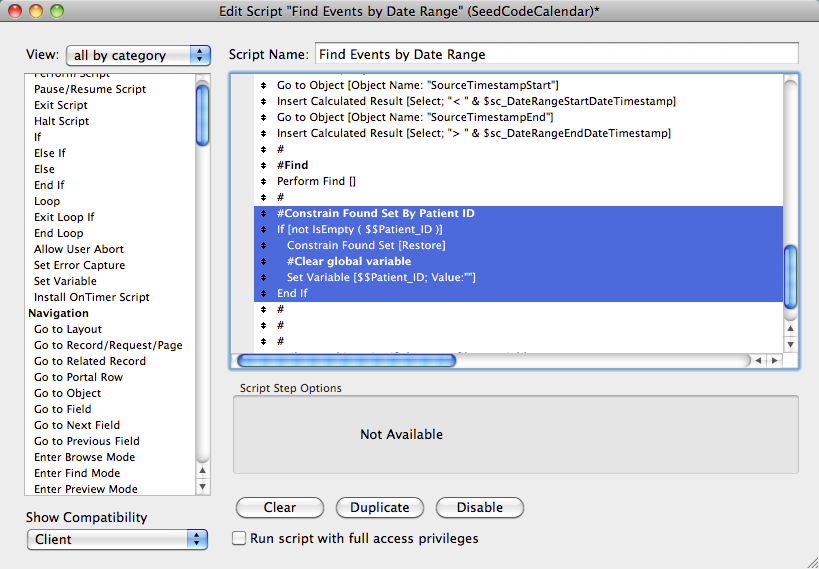Click the step list scroll up arrow
819x569 pixels.
(203, 471)
